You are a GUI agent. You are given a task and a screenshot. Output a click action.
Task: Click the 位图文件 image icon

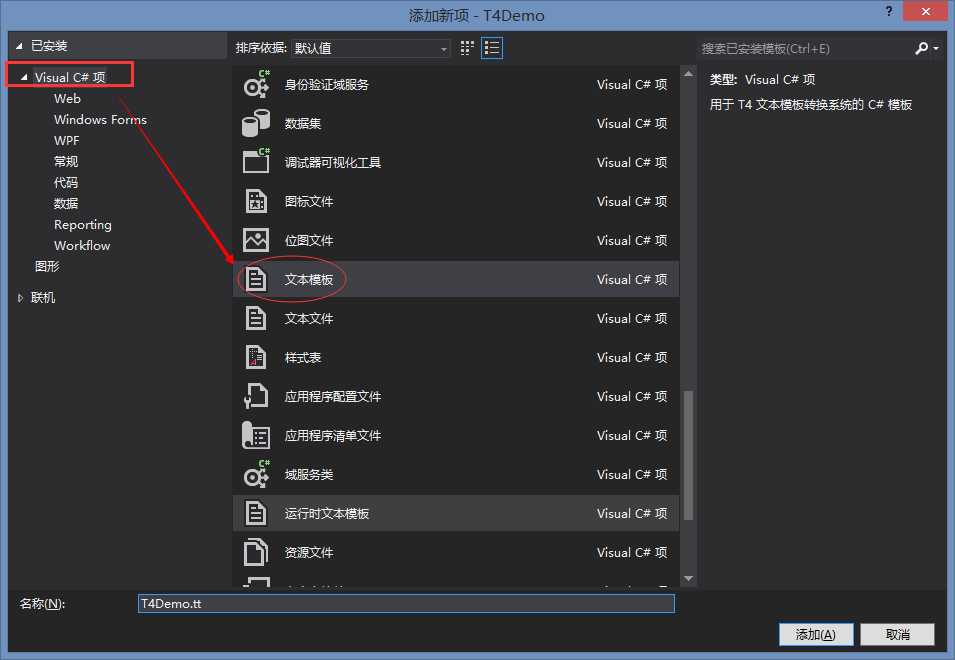point(256,240)
